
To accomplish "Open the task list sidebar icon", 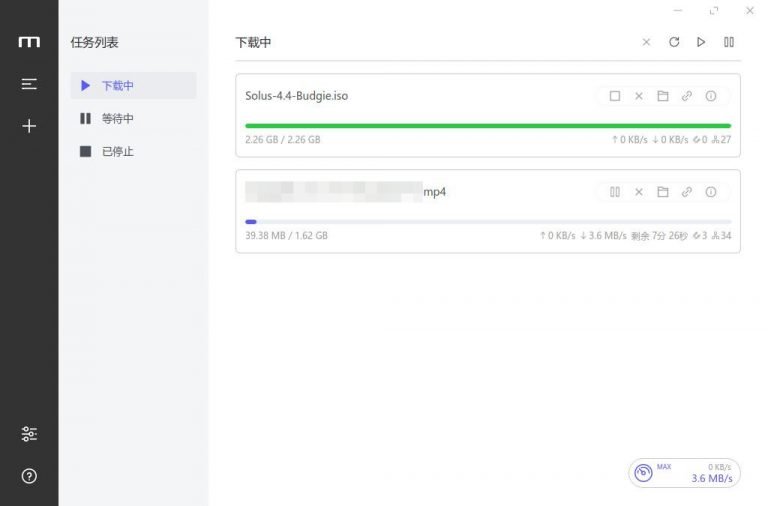I will pos(29,84).
